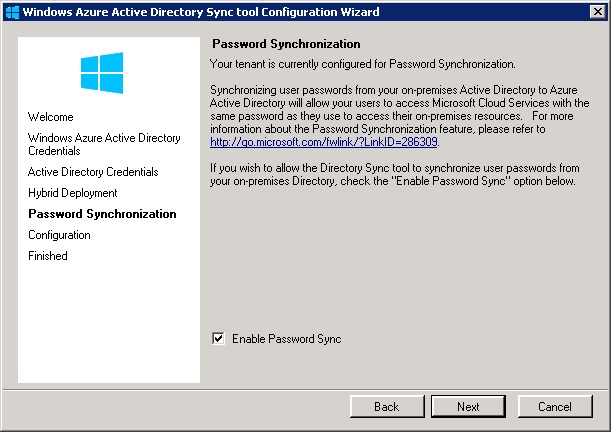Select Windows Azure Active Directory Credentials step

[104, 144]
